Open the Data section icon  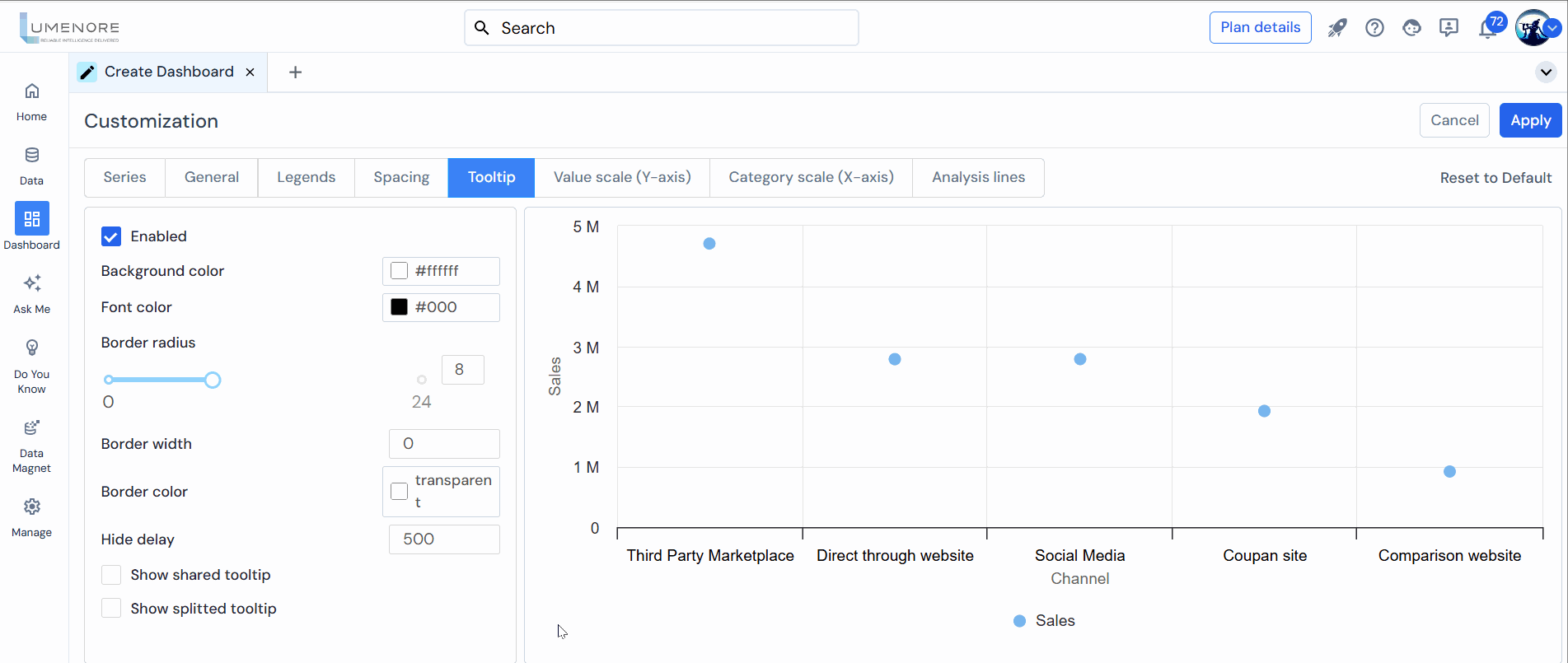click(x=31, y=156)
